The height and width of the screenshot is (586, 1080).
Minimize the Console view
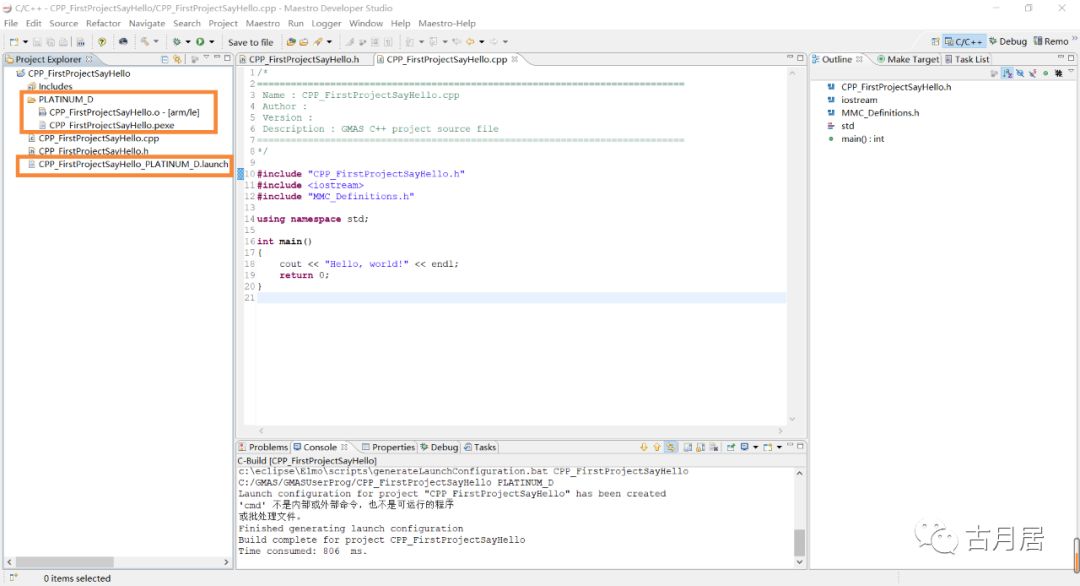(790, 446)
